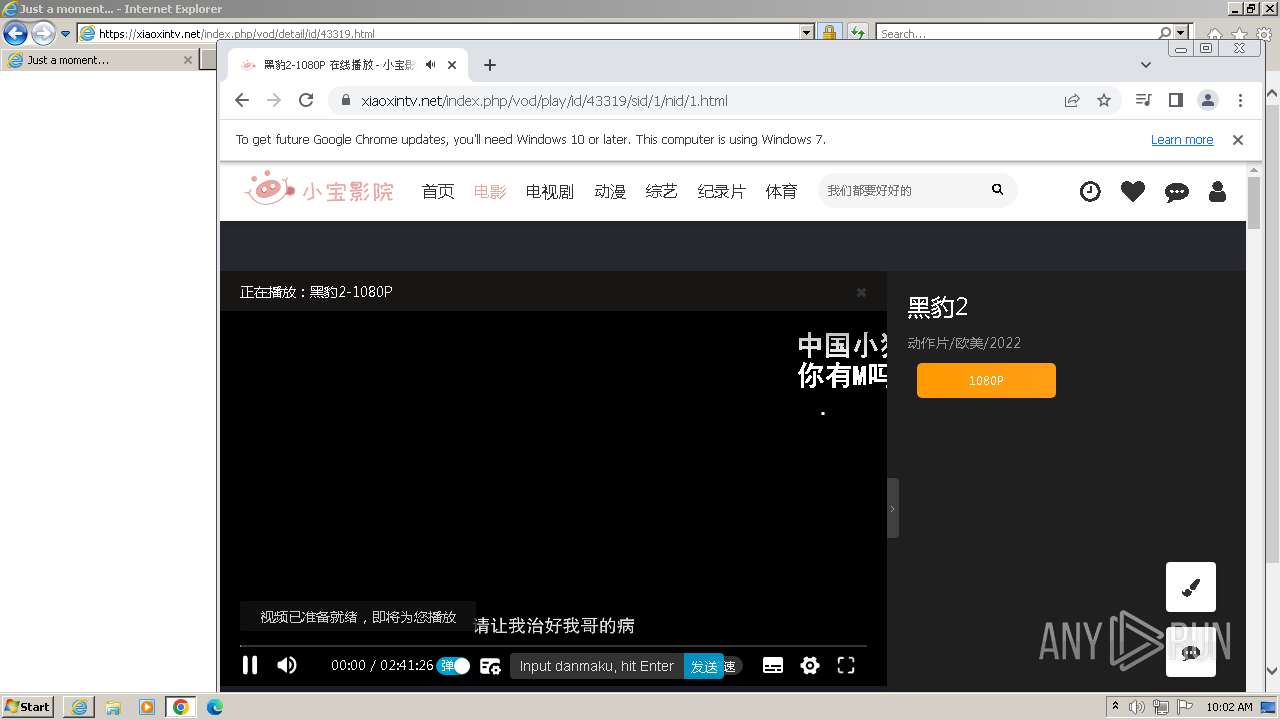Click the danmaku text input field

597,666
